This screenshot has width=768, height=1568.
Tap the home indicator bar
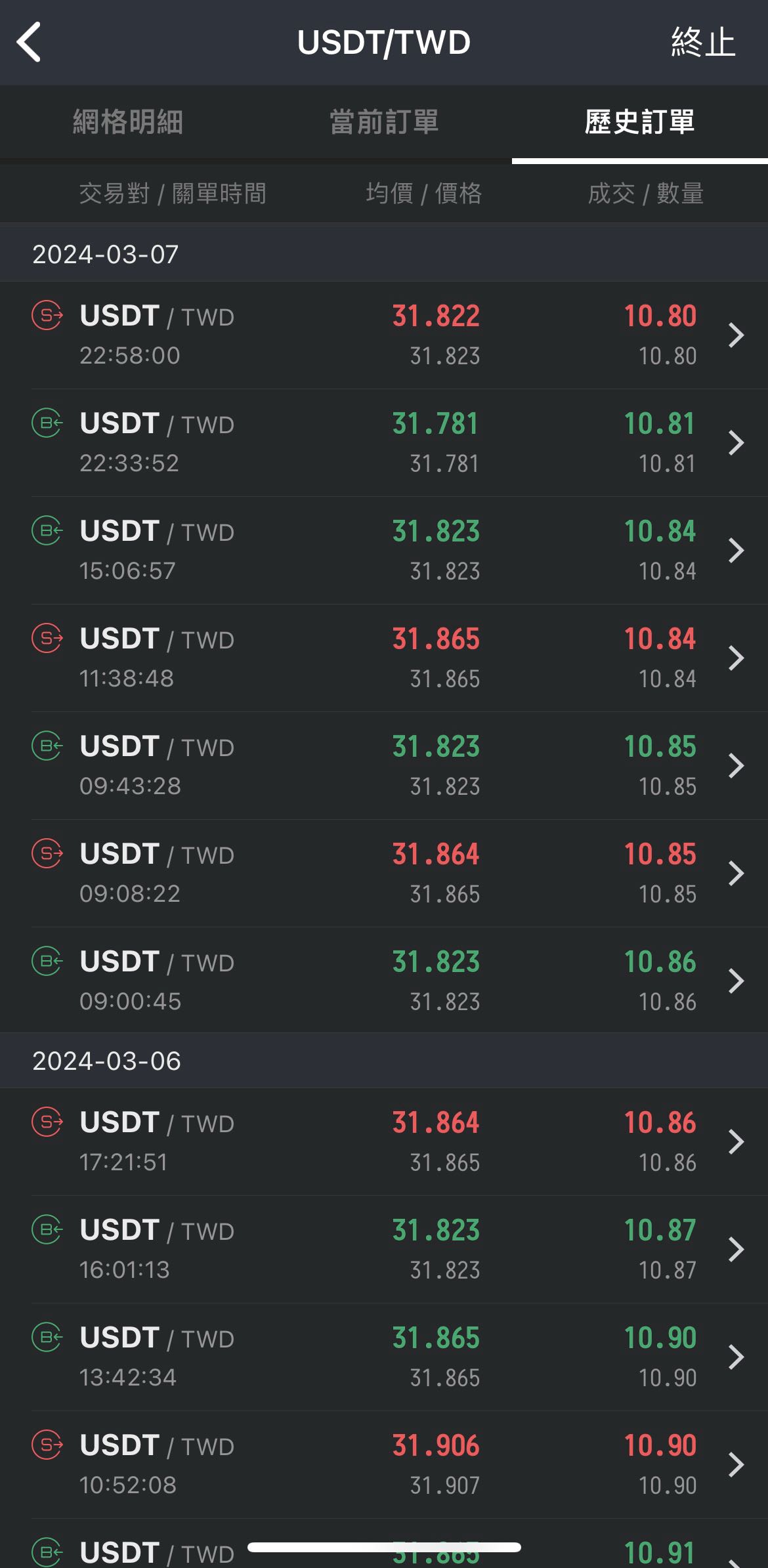click(384, 1548)
